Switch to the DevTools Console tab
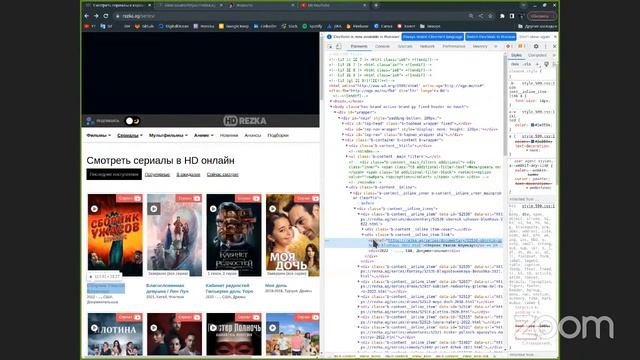The width and height of the screenshot is (640, 360). click(382, 47)
